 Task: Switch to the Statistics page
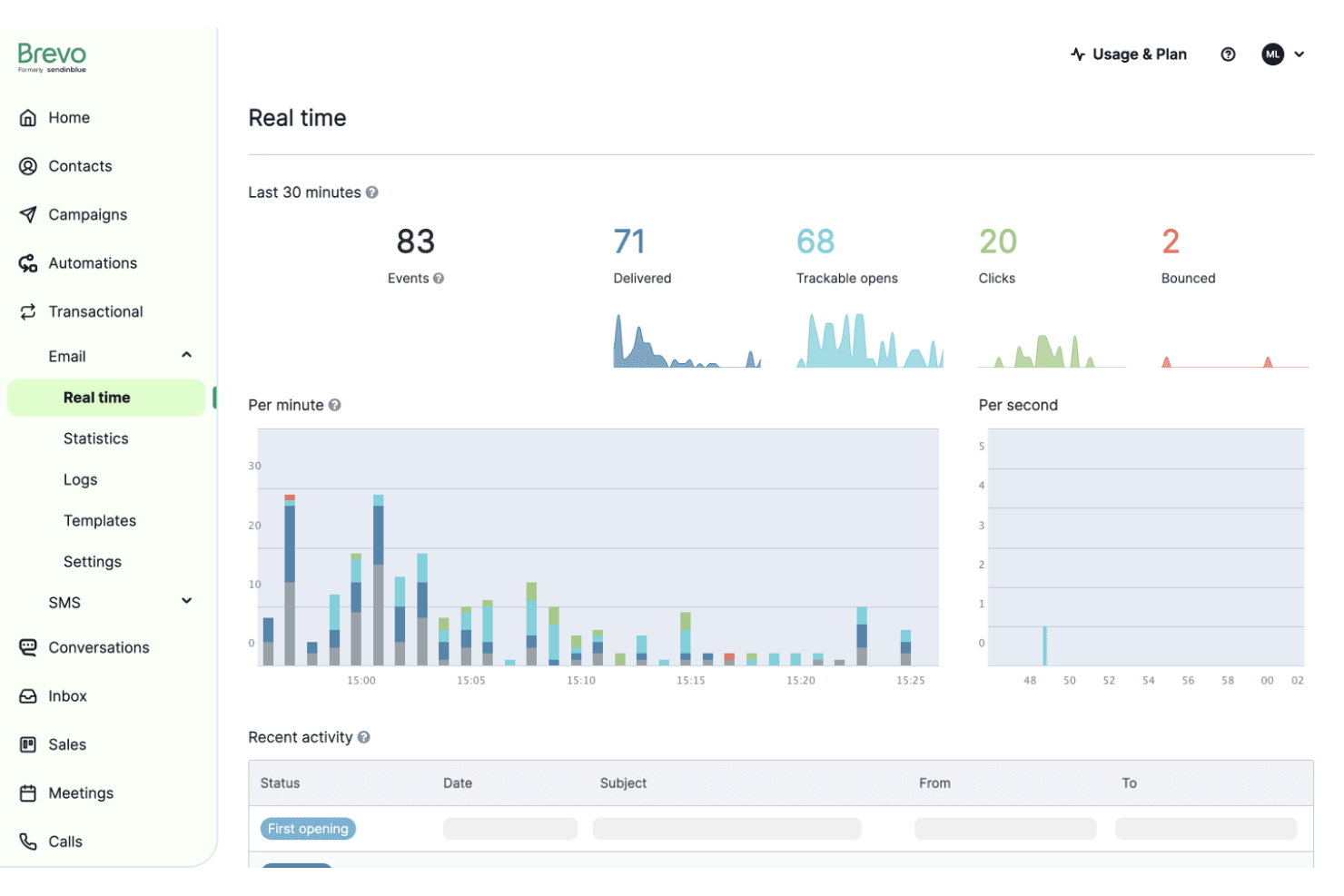(95, 438)
